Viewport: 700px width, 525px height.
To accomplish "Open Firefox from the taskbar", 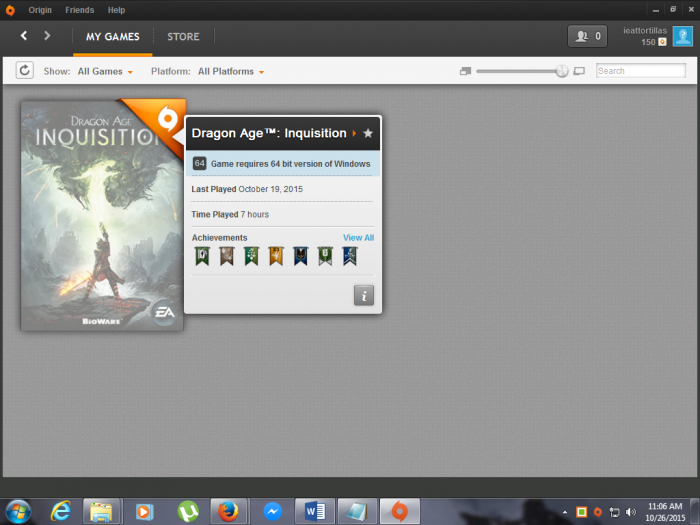I will point(229,512).
